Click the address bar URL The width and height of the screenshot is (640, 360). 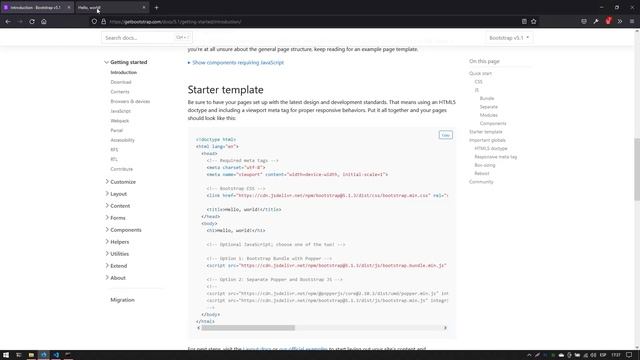click(x=176, y=22)
